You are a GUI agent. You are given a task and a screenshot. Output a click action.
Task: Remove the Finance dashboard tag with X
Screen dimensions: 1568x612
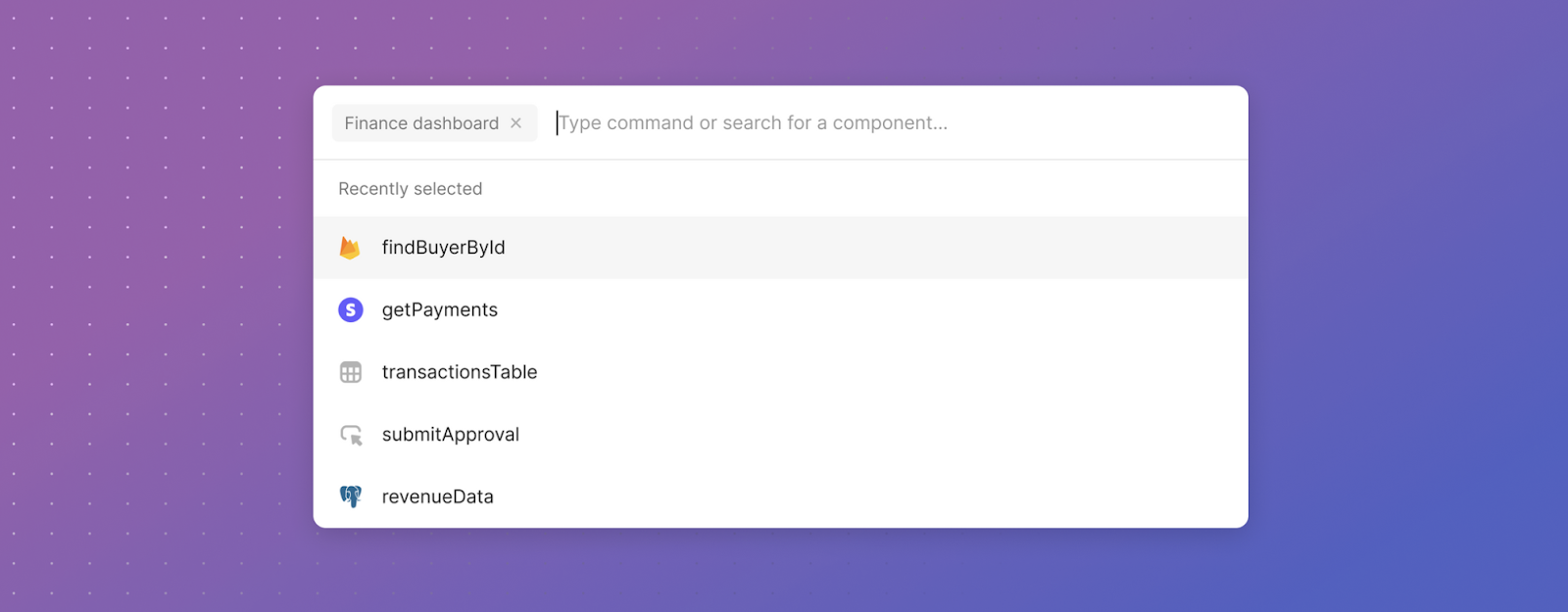pos(516,123)
